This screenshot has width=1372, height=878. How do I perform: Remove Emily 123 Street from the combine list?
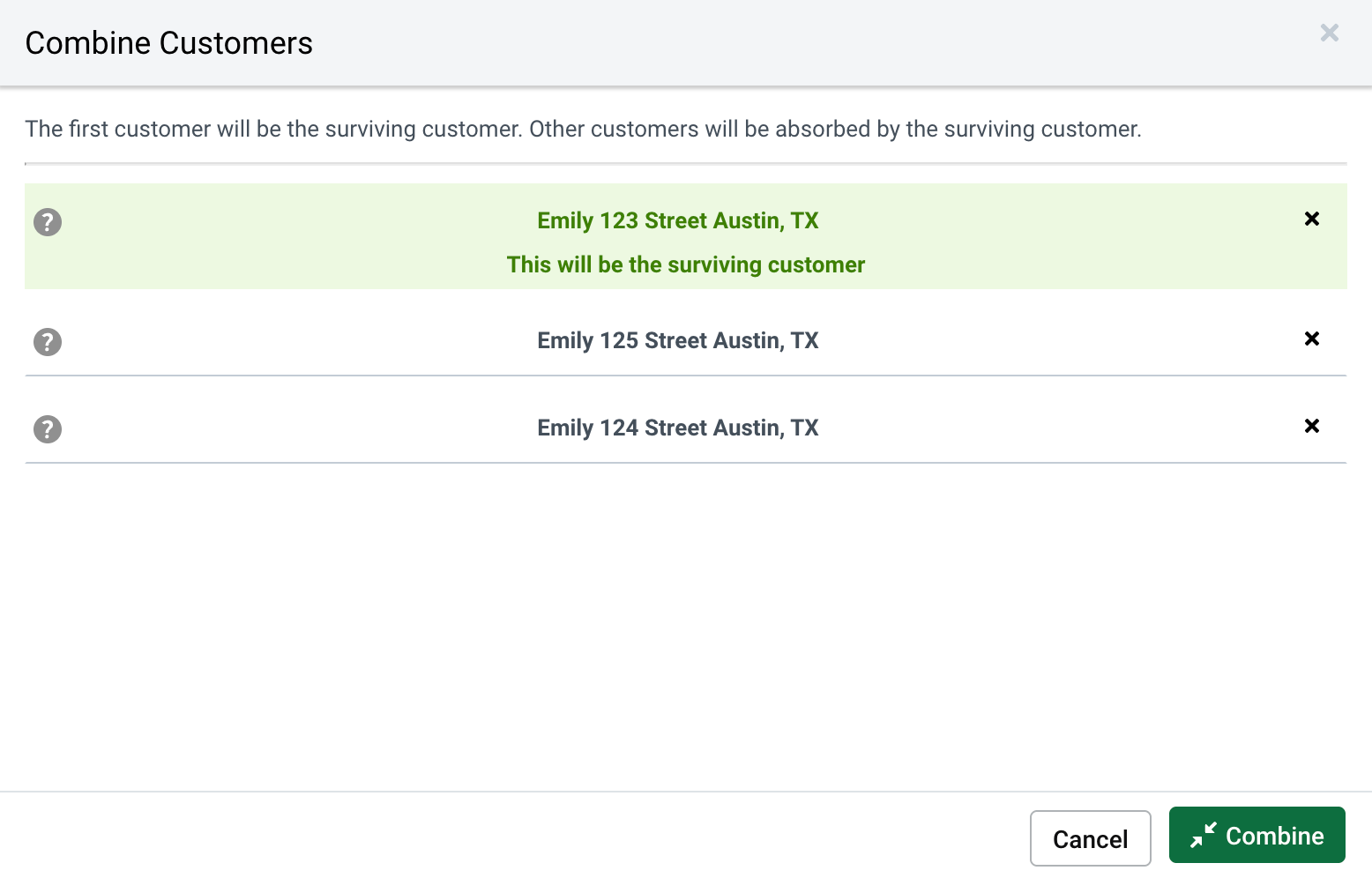(1312, 219)
